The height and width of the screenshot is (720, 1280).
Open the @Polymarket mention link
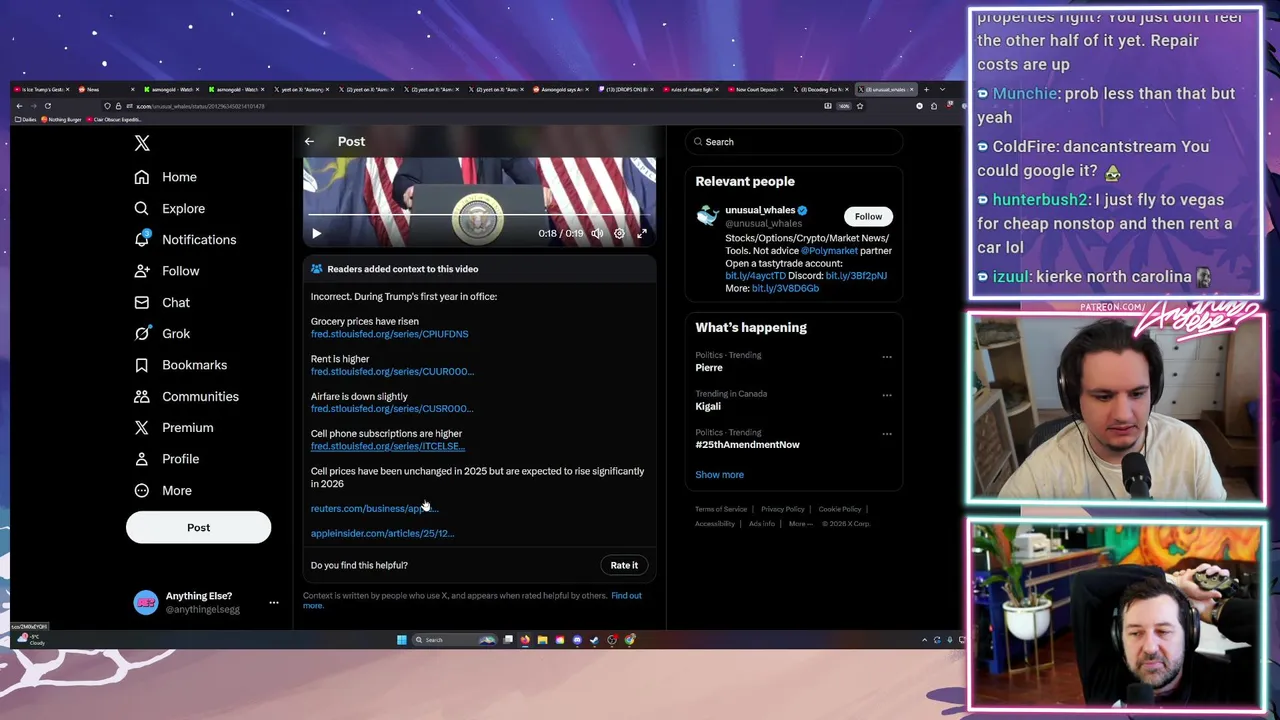click(x=829, y=251)
